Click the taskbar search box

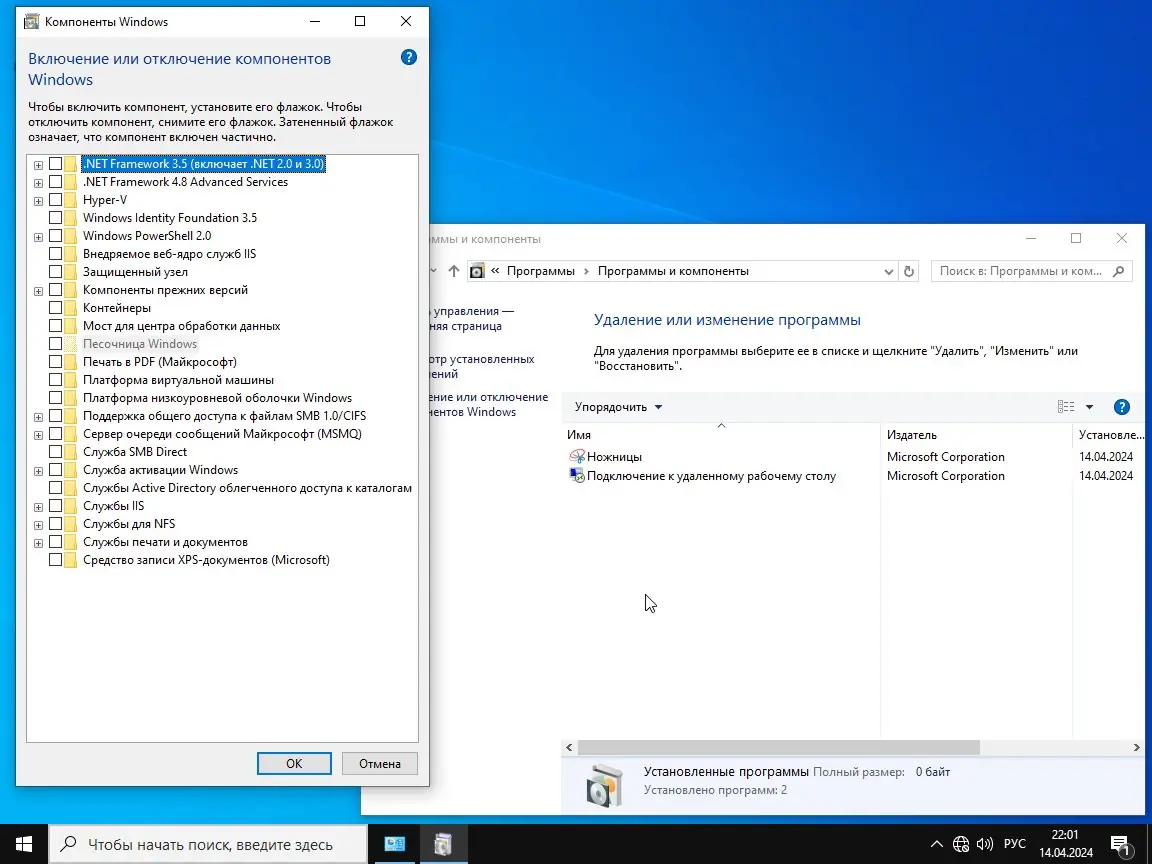[x=208, y=844]
